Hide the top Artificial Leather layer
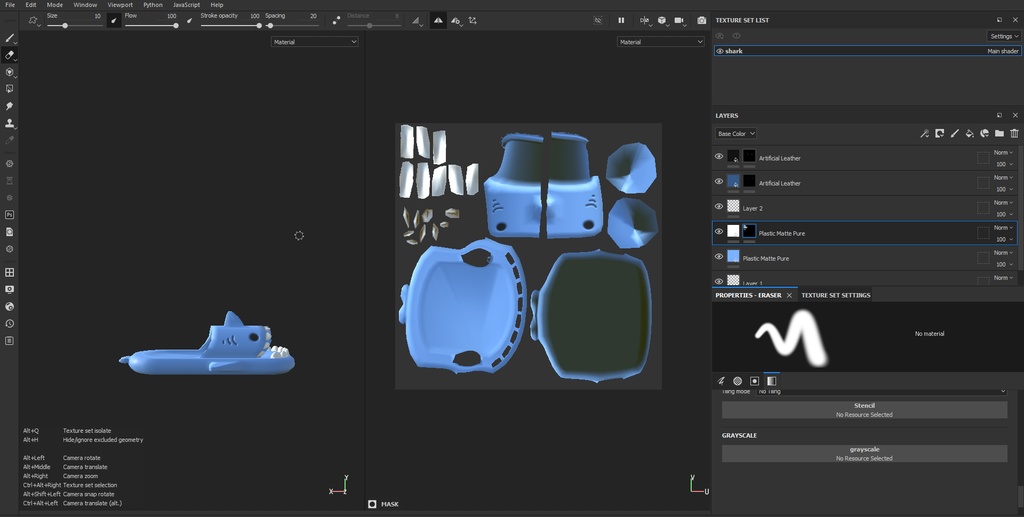Viewport: 1024px width, 517px height. click(x=719, y=157)
